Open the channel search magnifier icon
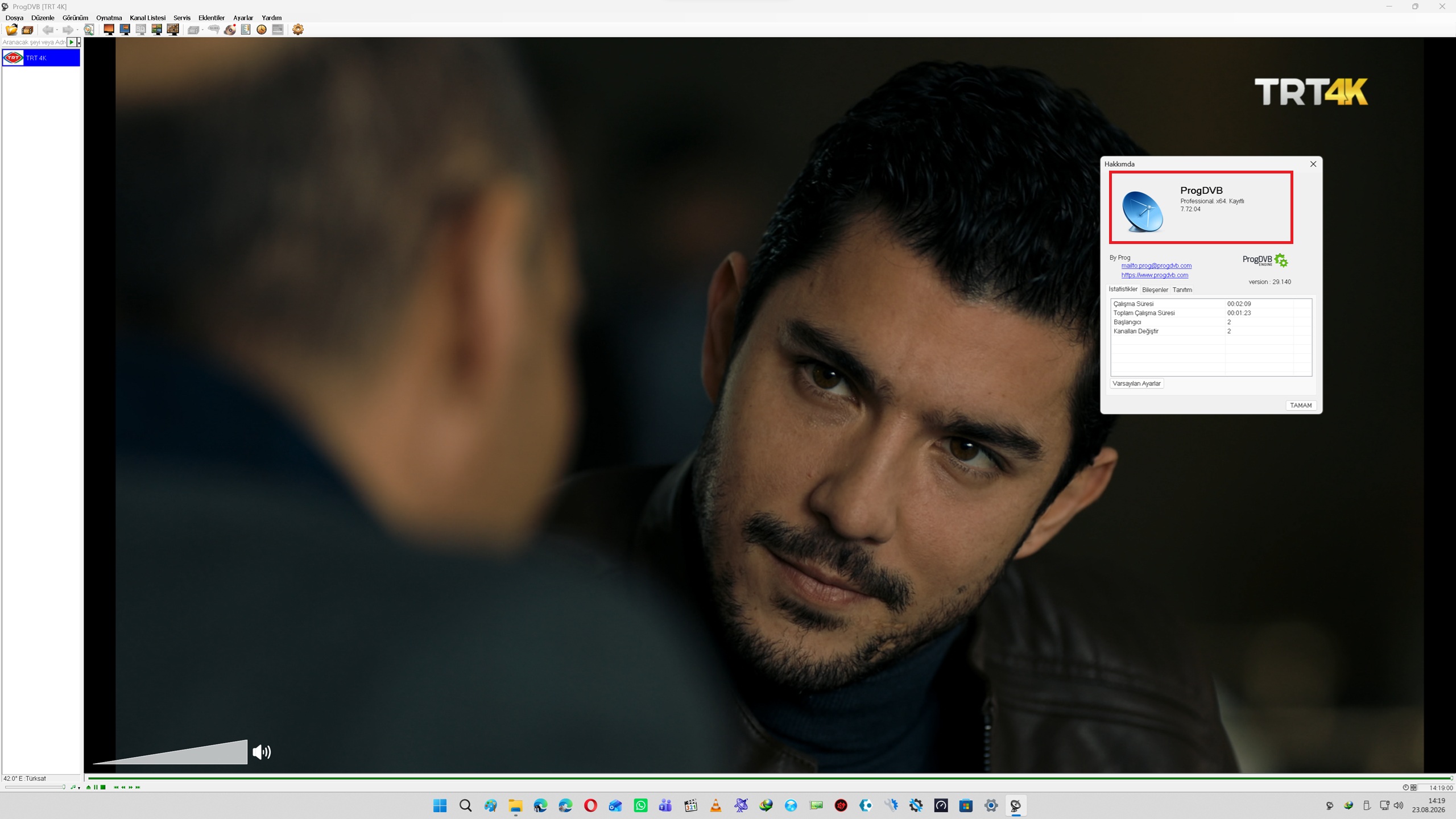This screenshot has height=819, width=1456. coord(89,30)
